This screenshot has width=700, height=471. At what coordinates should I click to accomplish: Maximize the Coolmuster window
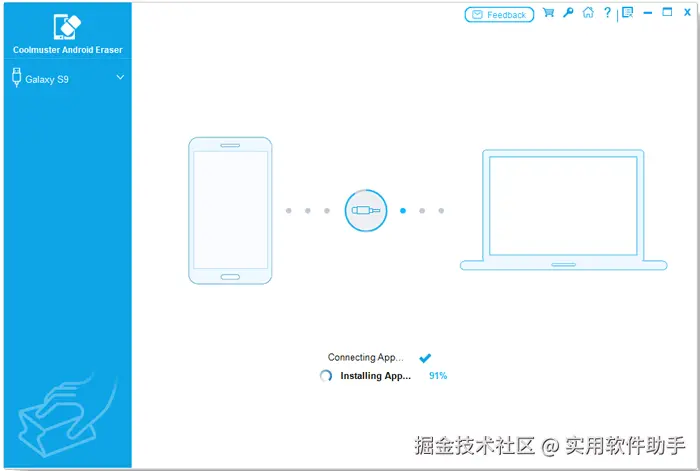pyautogui.click(x=667, y=12)
